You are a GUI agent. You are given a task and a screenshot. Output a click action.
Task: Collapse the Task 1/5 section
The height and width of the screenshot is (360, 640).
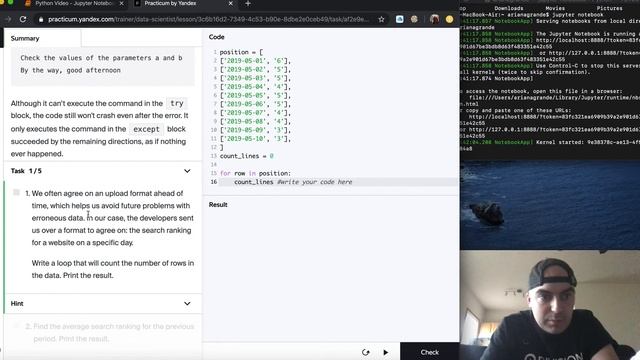pyautogui.click(x=187, y=171)
